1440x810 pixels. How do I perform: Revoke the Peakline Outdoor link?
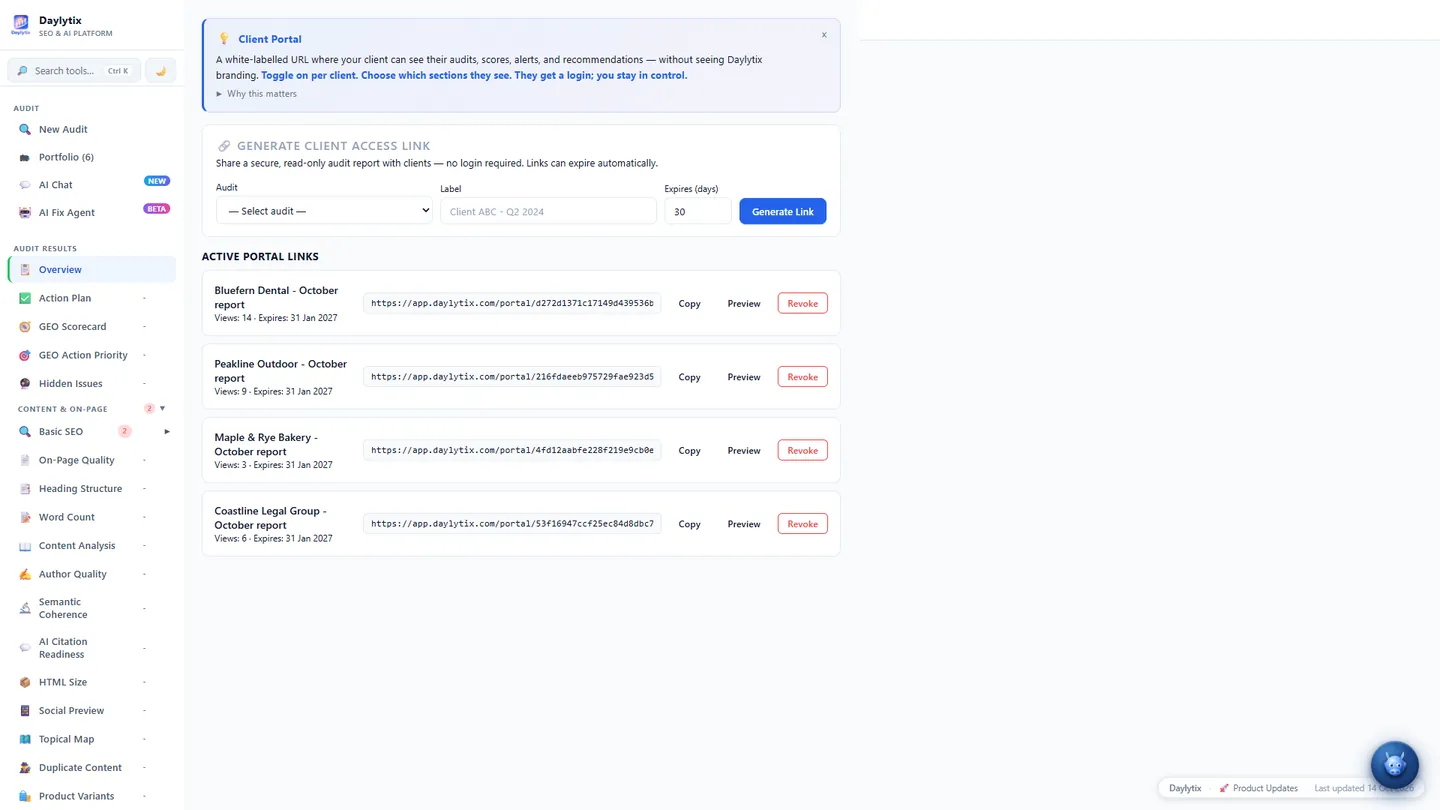803,377
